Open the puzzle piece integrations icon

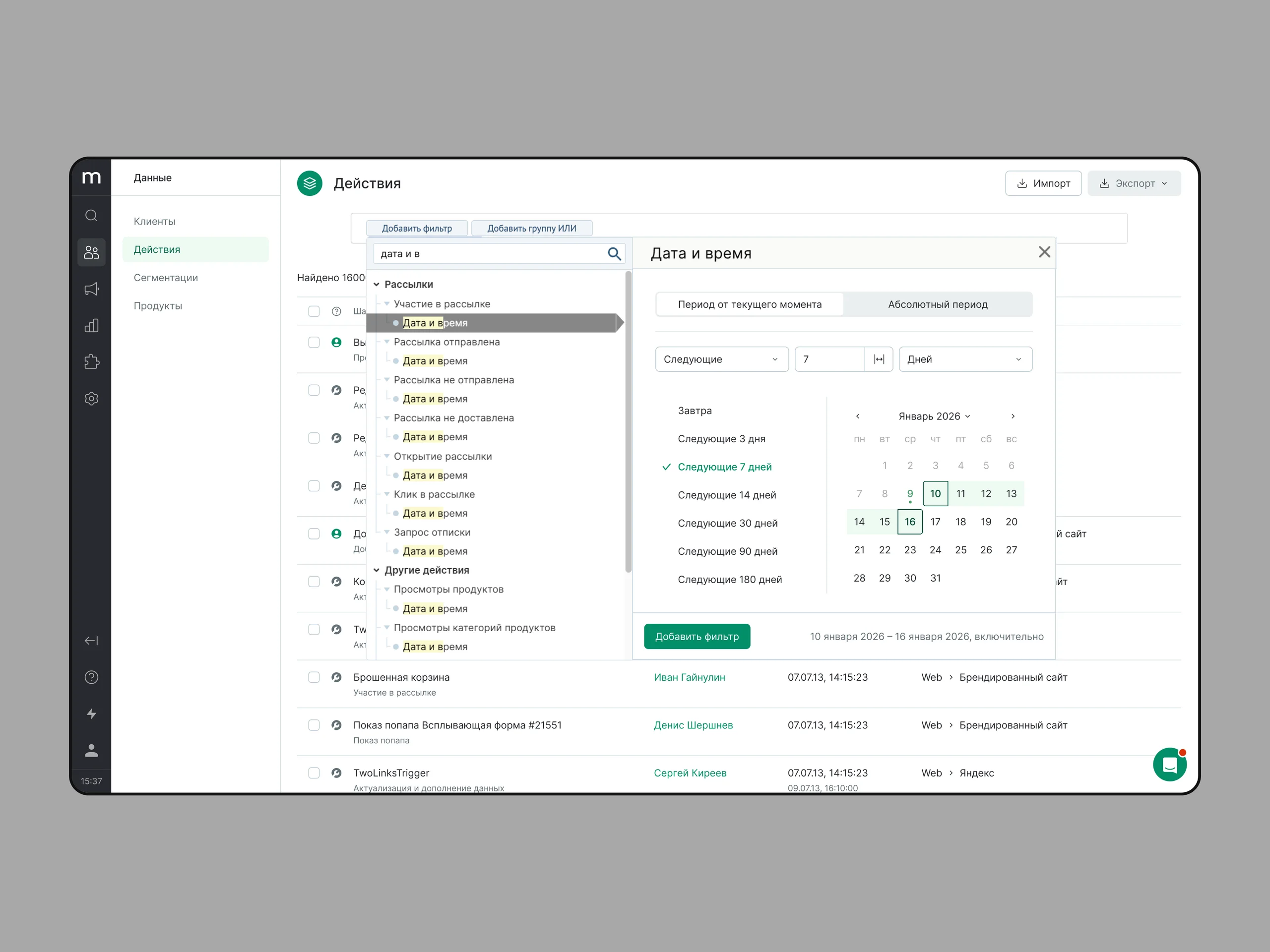91,362
